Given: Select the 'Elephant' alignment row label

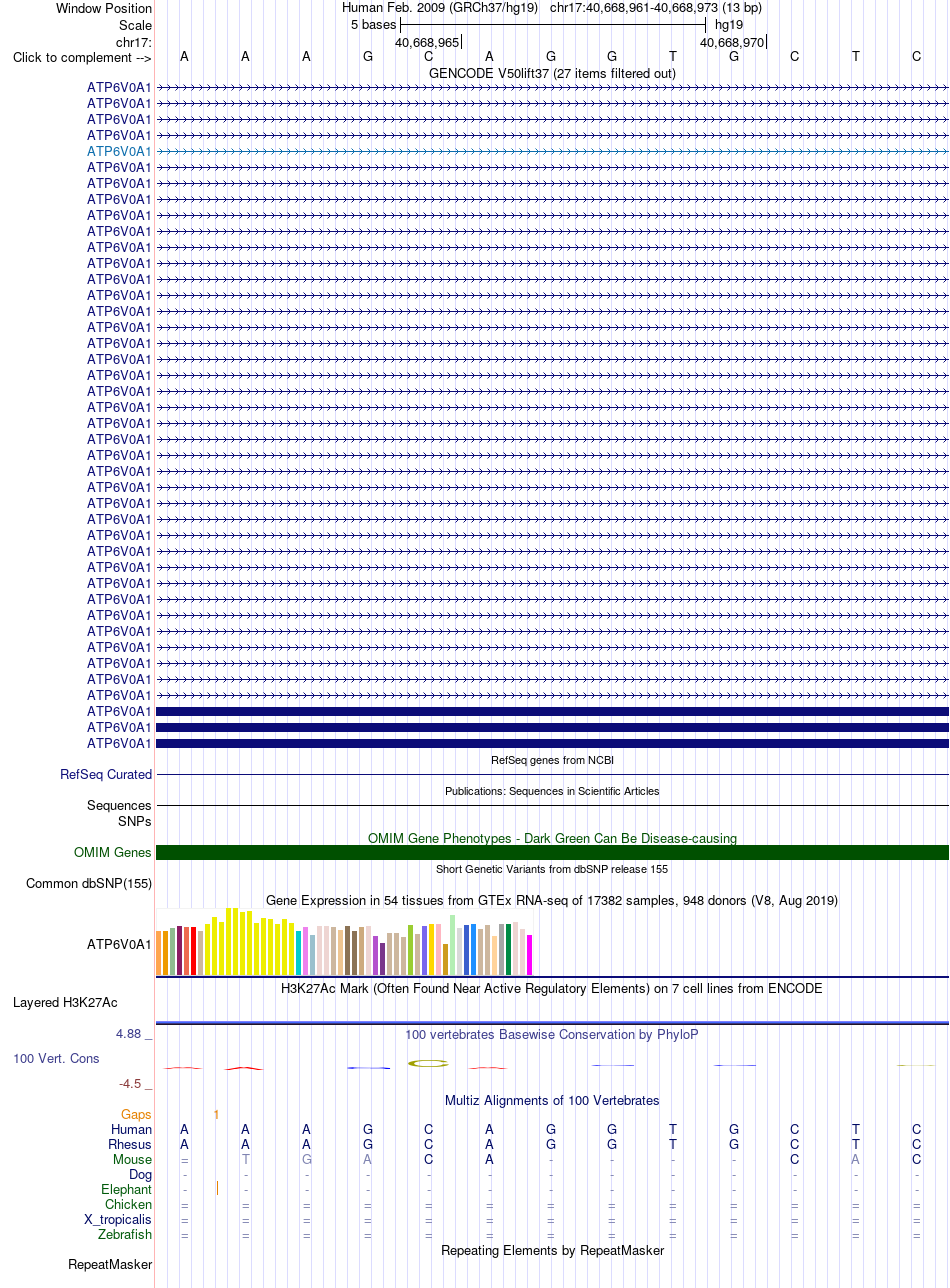Looking at the screenshot, I should (x=126, y=1189).
